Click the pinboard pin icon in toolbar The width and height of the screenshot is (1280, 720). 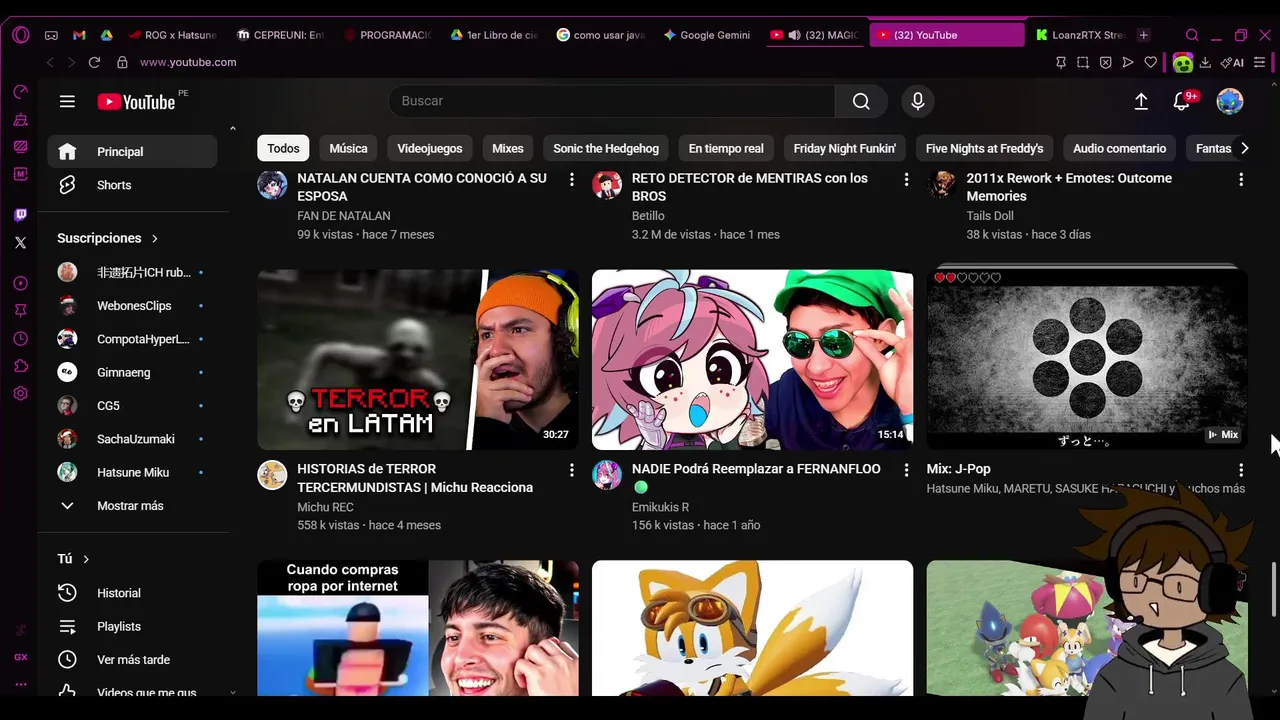(x=1061, y=62)
